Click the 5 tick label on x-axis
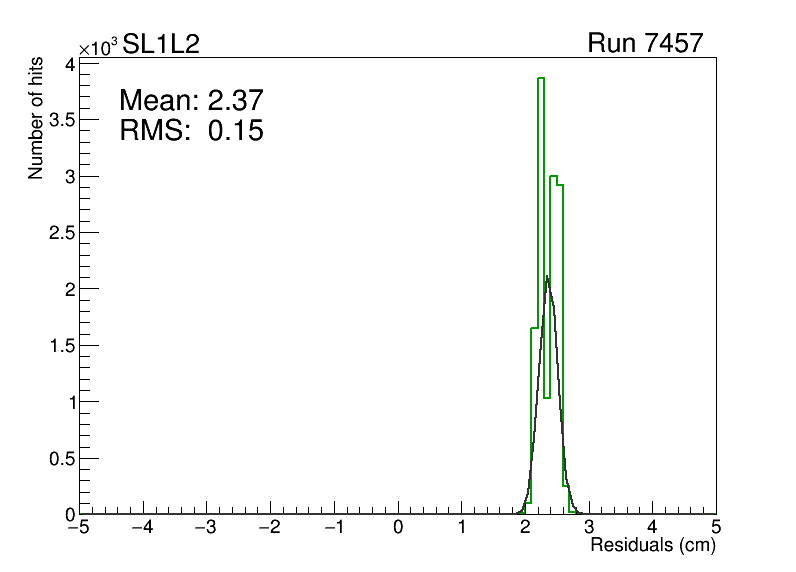The width and height of the screenshot is (796, 572). [716, 527]
